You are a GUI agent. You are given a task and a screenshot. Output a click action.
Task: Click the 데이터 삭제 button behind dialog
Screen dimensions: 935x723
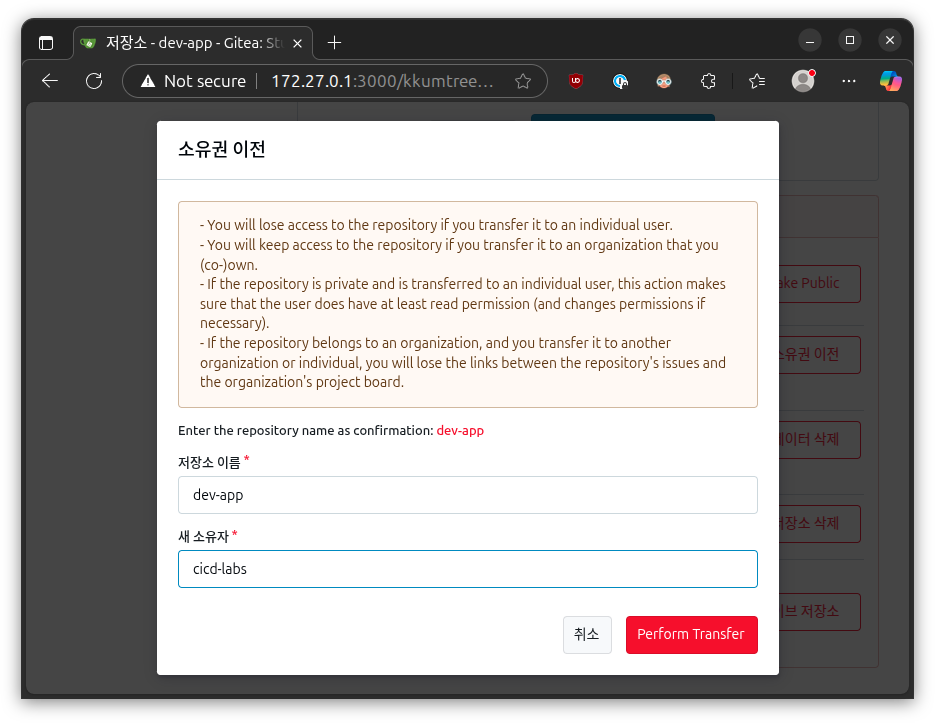(819, 439)
